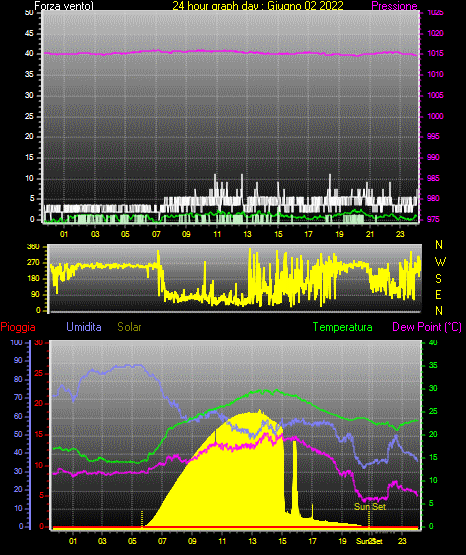This screenshot has height=555, width=466.
Task: Click the S wind direction letter
Action: point(438,279)
